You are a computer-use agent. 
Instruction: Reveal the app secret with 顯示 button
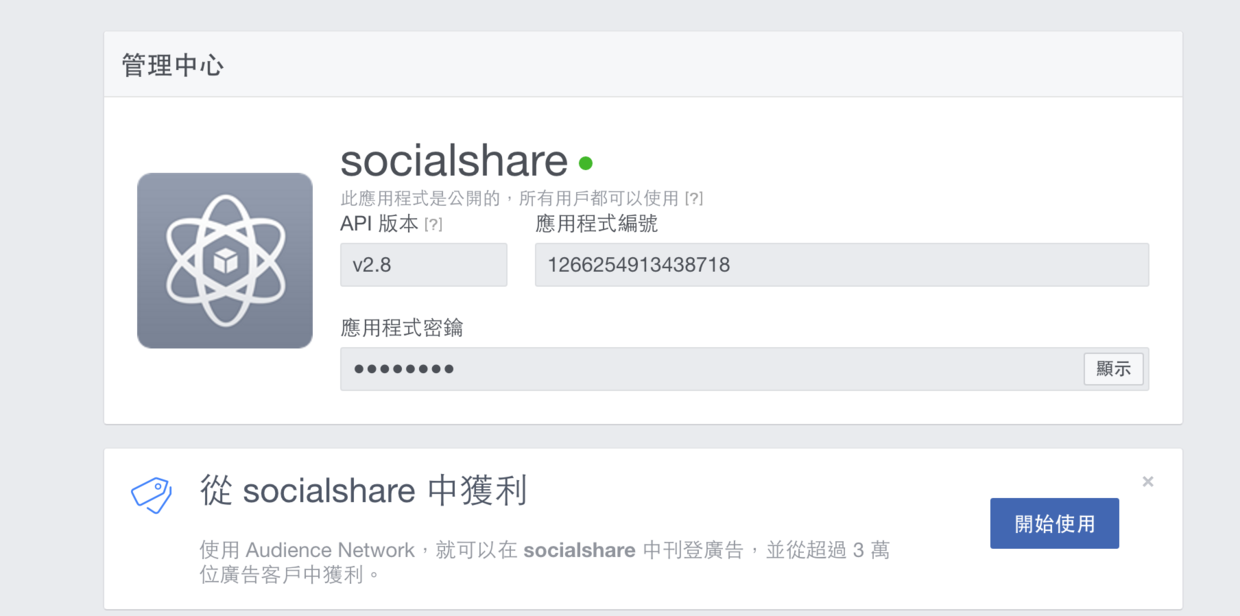[1114, 369]
